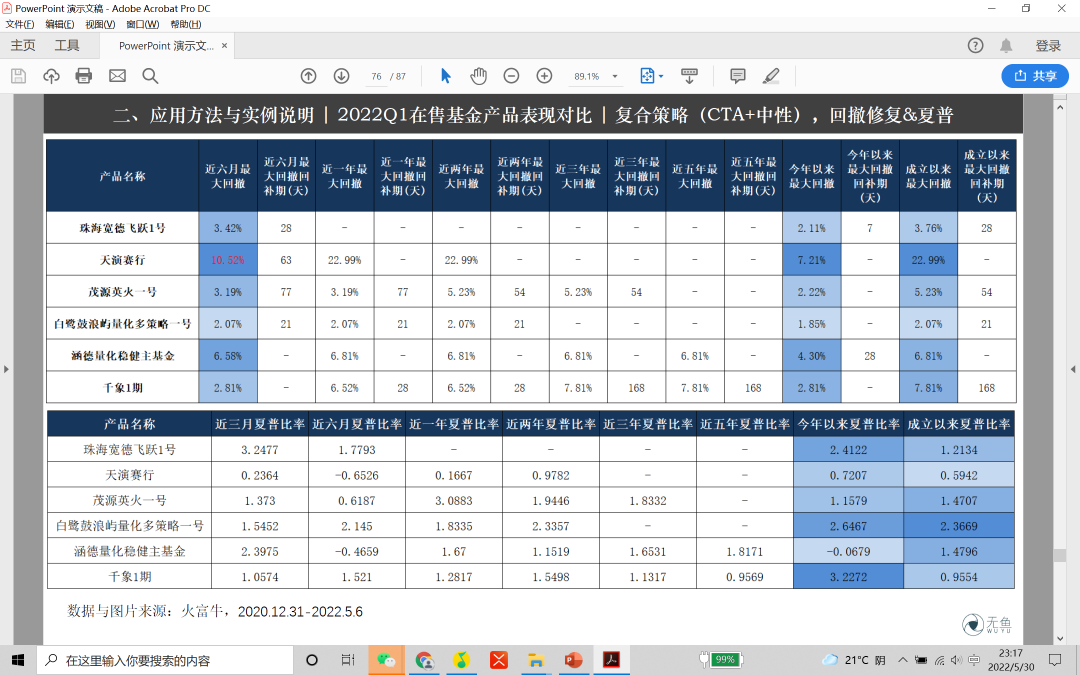Viewport: 1080px width, 675px height.
Task: Expand the right tools pane arrow
Action: 1073,369
